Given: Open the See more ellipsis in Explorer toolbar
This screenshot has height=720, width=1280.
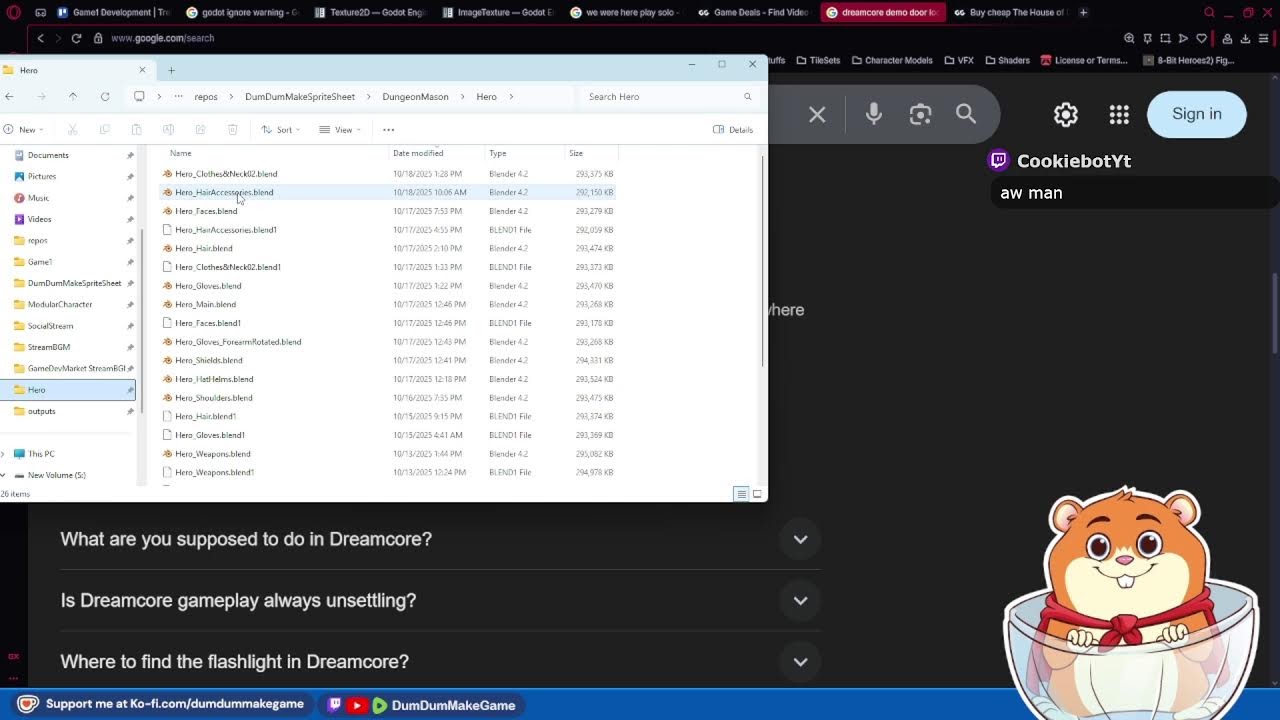Looking at the screenshot, I should [x=389, y=129].
